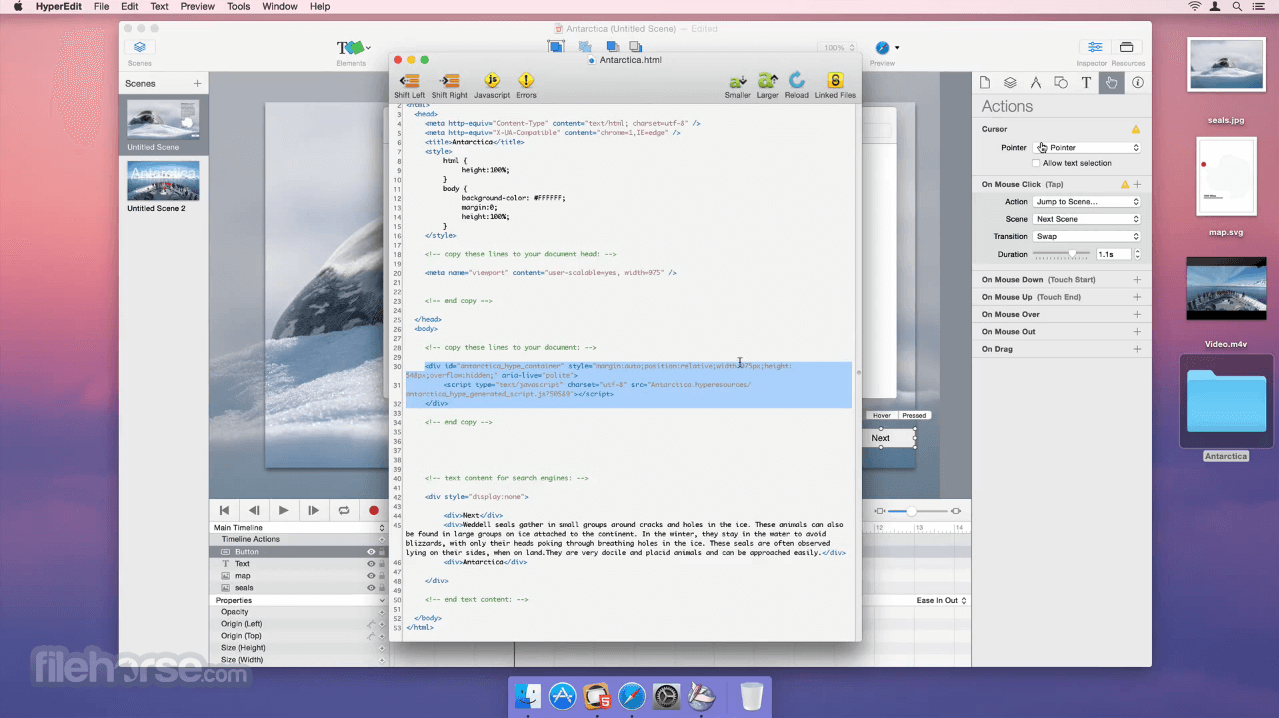Open the Preview browser dropdown arrow

point(897,47)
